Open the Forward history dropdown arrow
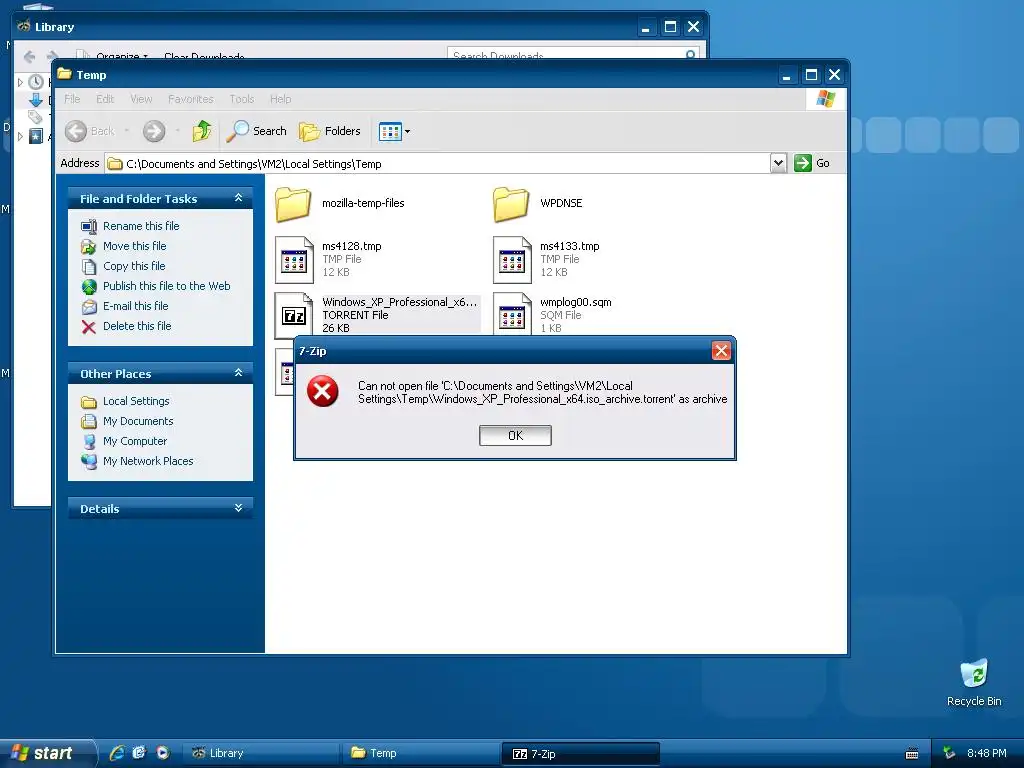This screenshot has width=1024, height=768. [x=177, y=131]
